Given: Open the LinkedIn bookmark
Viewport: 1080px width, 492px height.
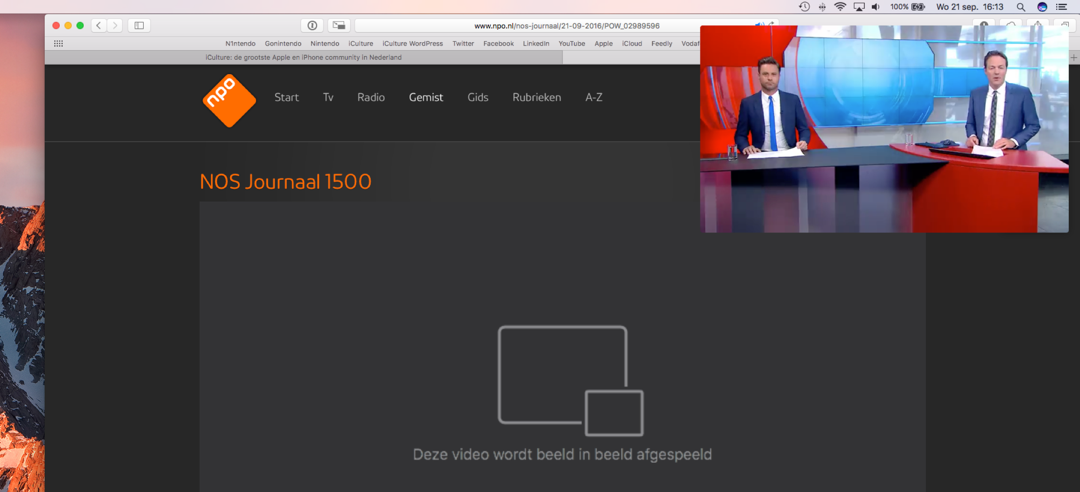Looking at the screenshot, I should (x=536, y=43).
